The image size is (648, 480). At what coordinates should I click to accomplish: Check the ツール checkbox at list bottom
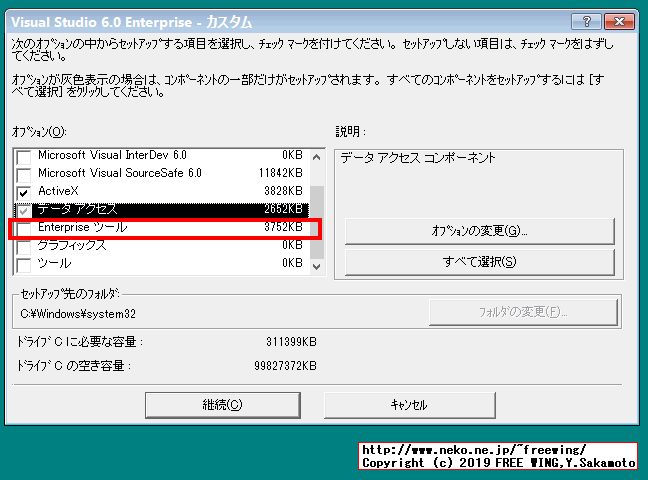[24, 265]
